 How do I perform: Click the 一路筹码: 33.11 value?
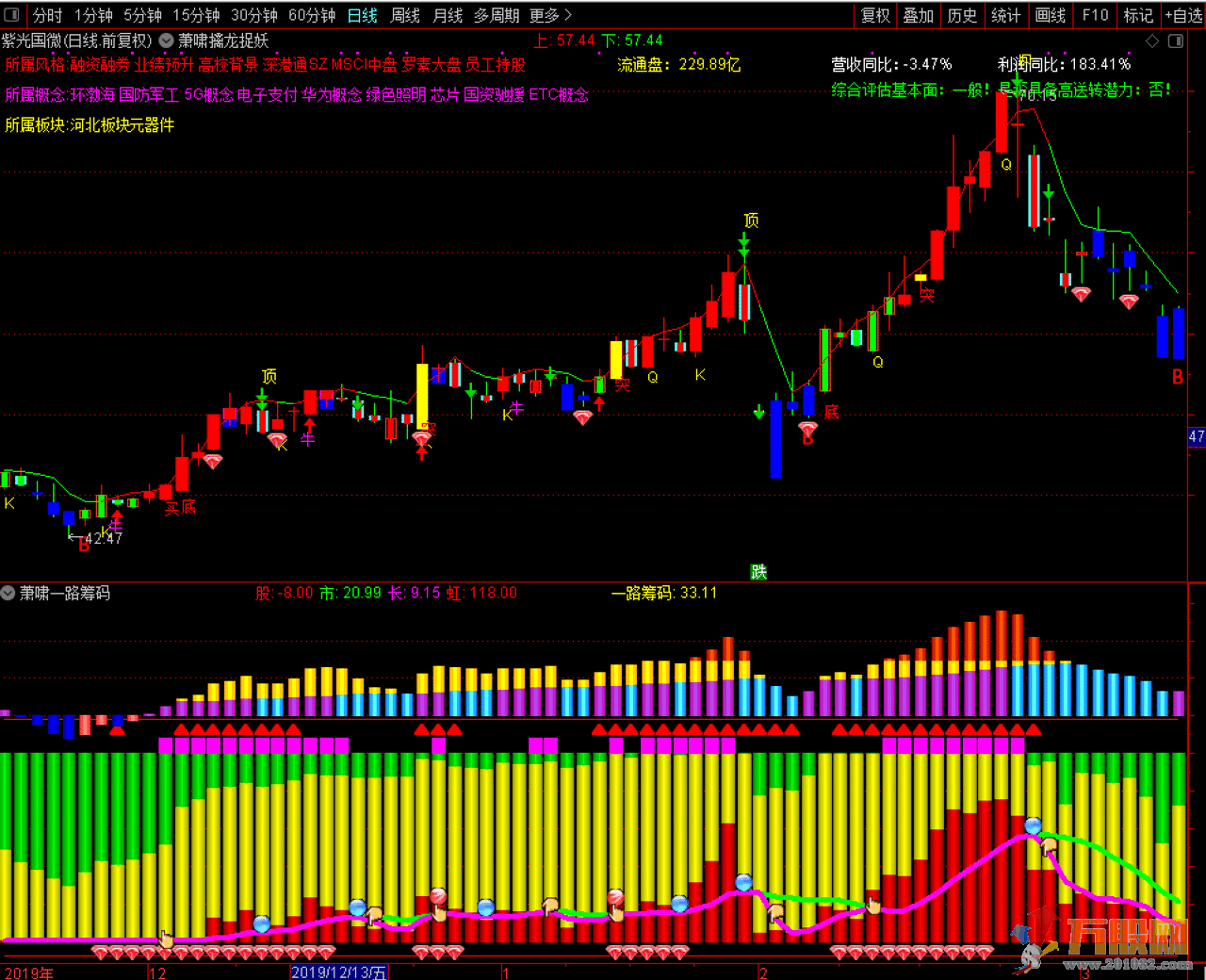664,593
